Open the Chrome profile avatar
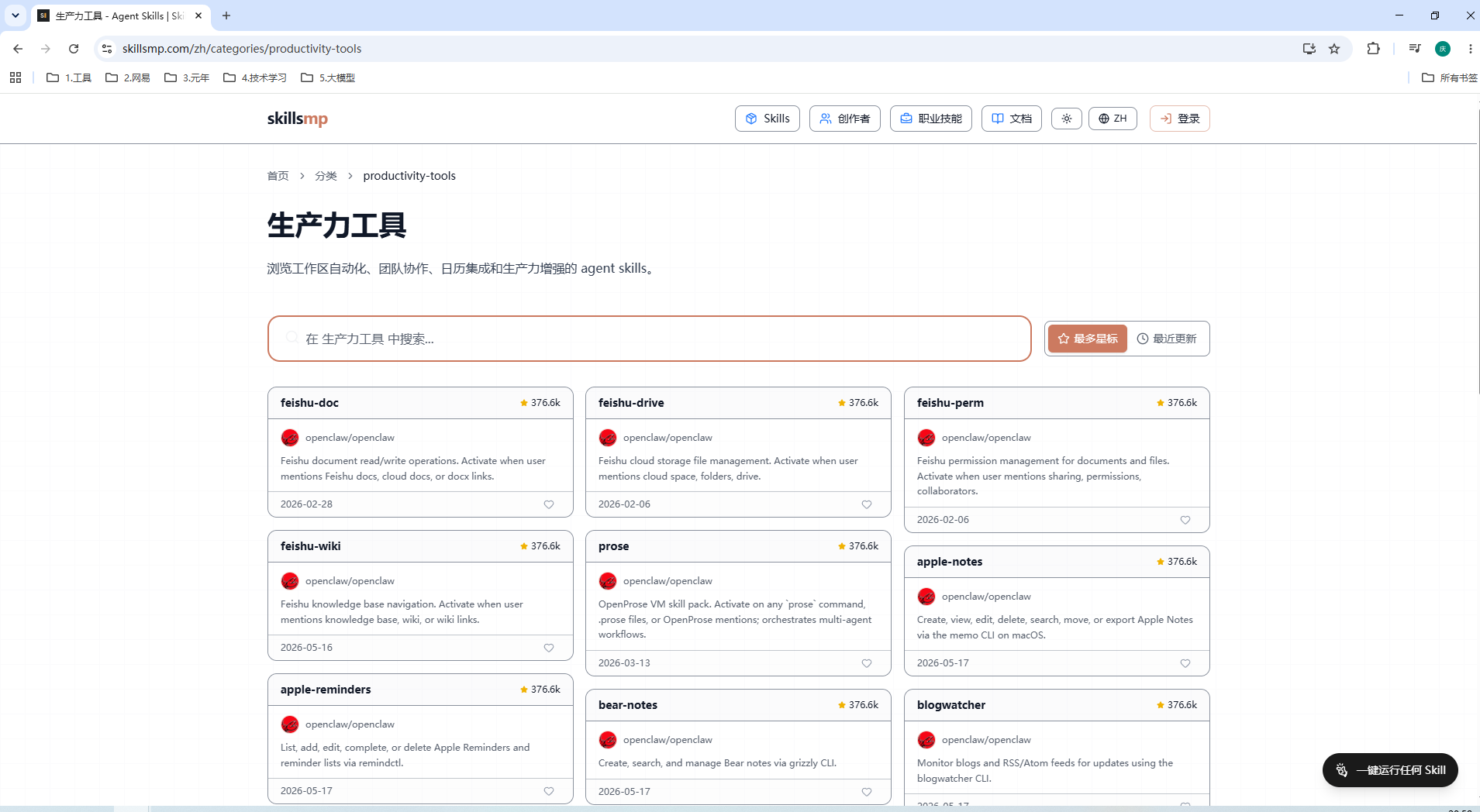This screenshot has width=1480, height=812. click(1443, 49)
